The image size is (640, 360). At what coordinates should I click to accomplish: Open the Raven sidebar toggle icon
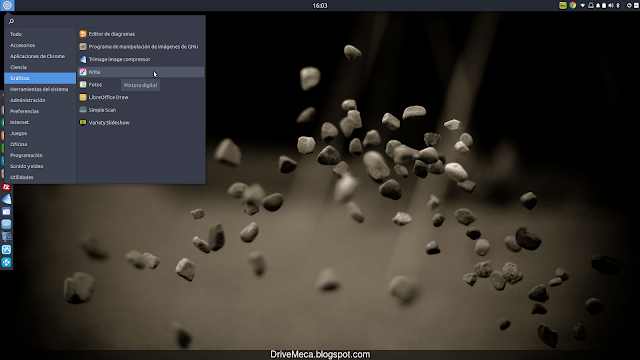[636, 5]
